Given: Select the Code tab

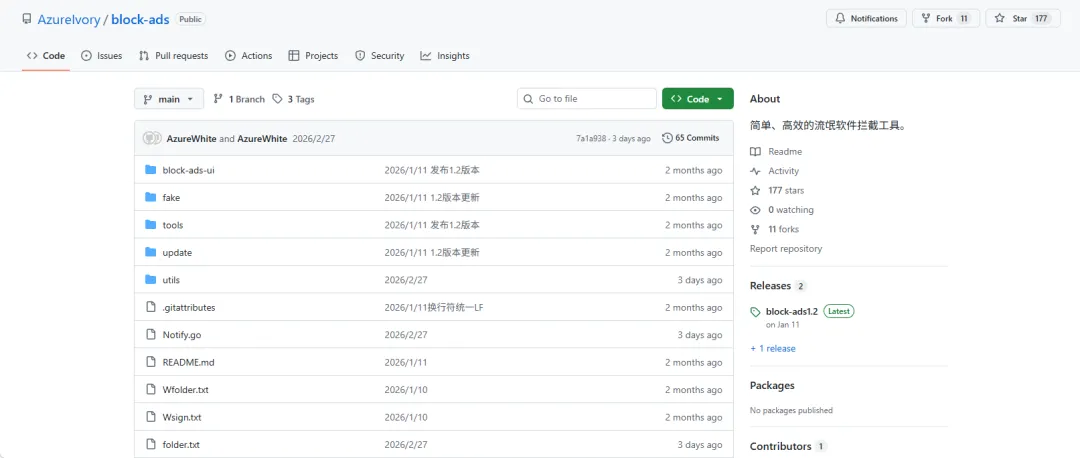Looking at the screenshot, I should [x=45, y=56].
